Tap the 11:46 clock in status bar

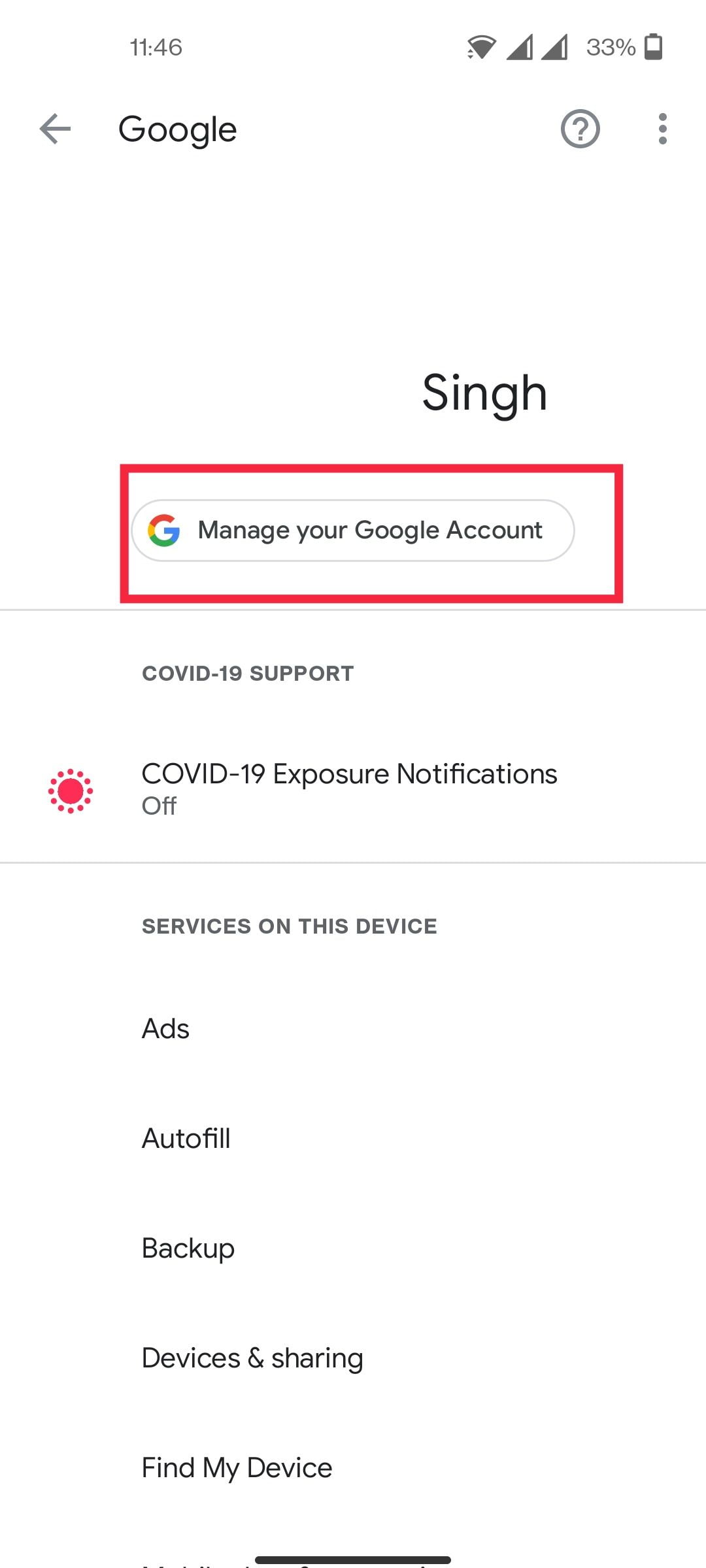(x=156, y=47)
